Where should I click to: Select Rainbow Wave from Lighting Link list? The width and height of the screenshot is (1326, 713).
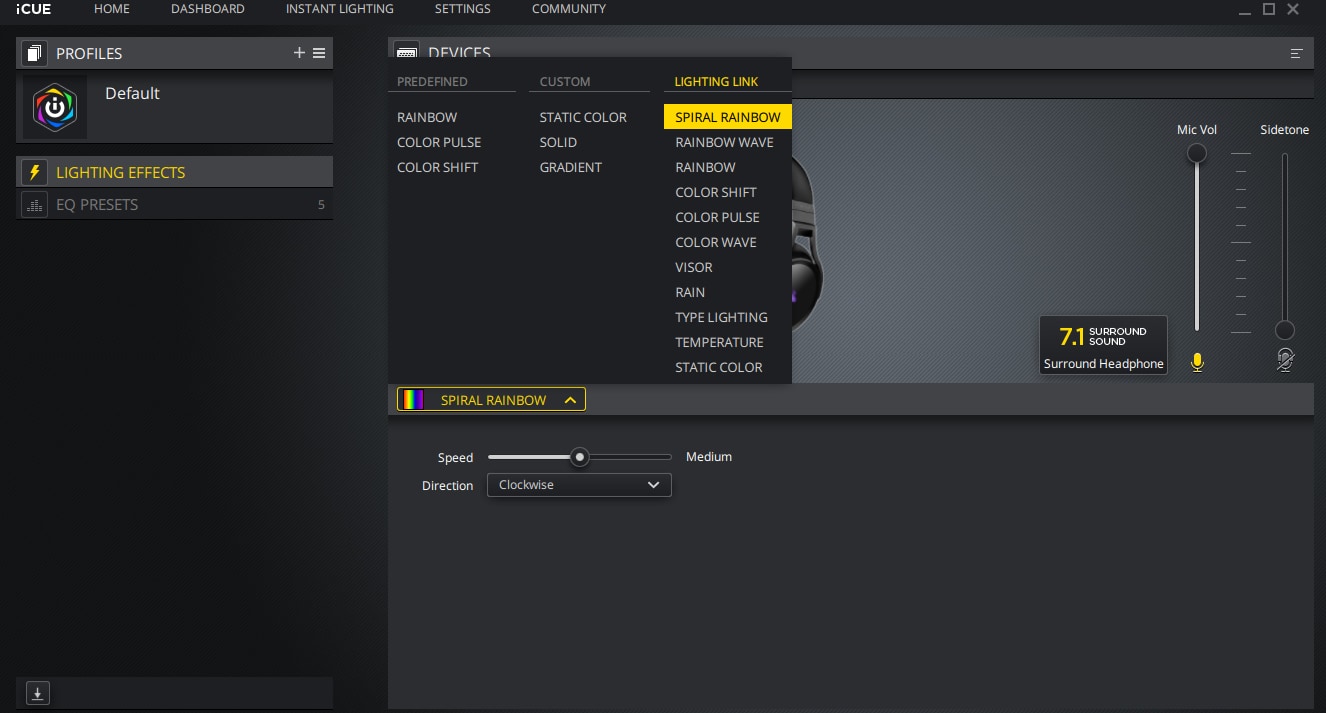point(724,142)
